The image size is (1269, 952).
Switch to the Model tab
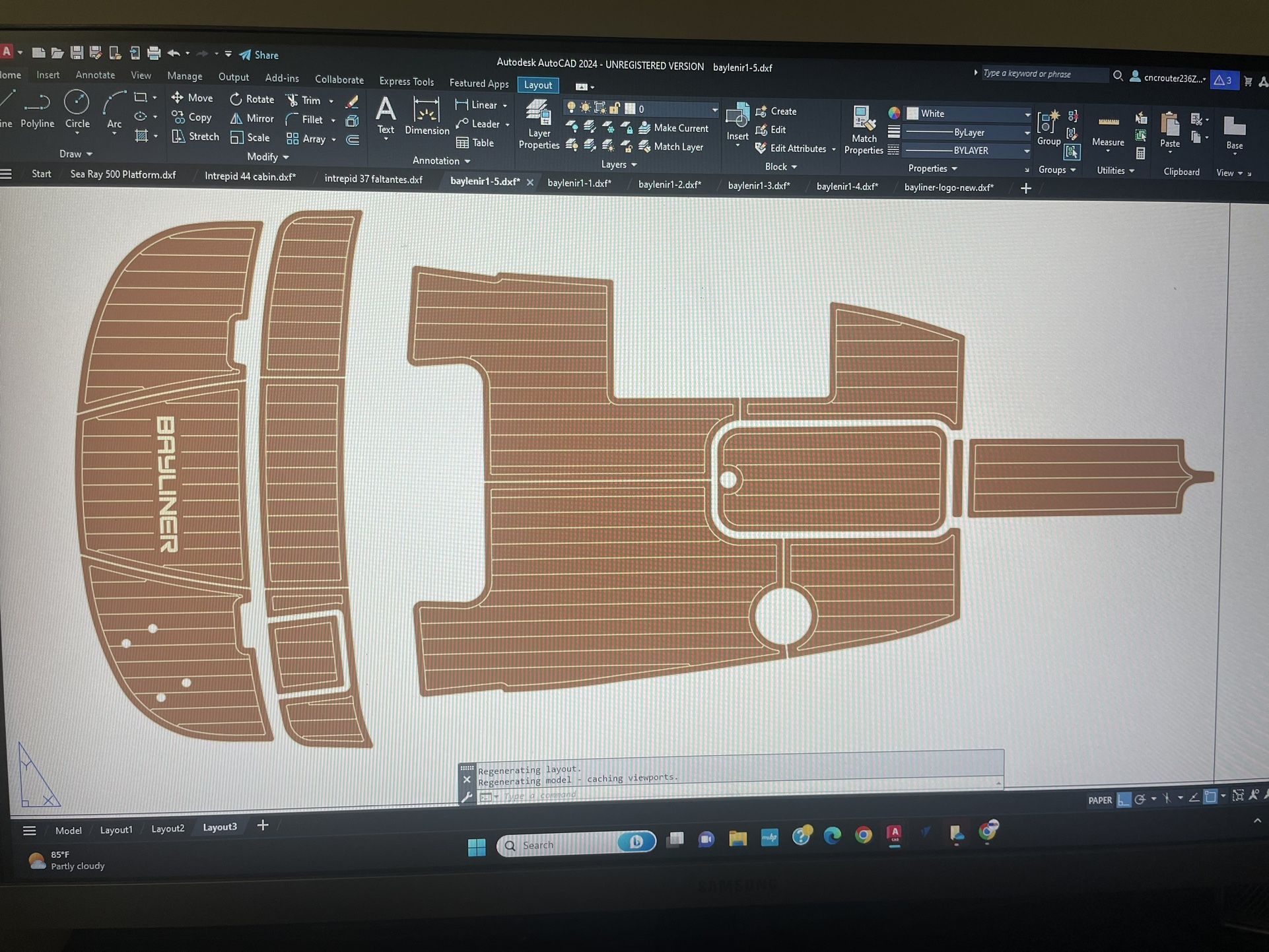[x=68, y=830]
